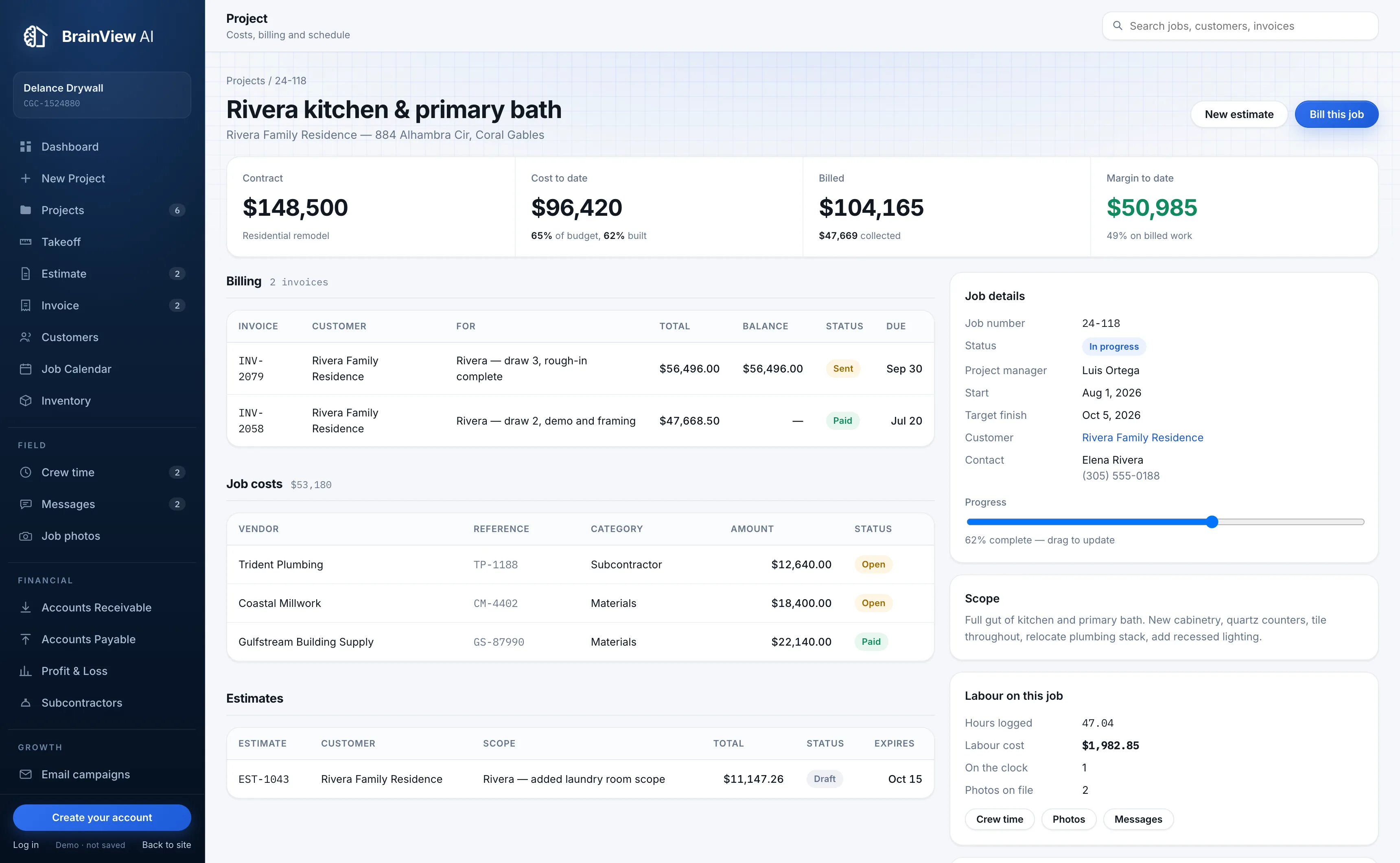
Task: Click Create your account button
Action: coord(102,817)
